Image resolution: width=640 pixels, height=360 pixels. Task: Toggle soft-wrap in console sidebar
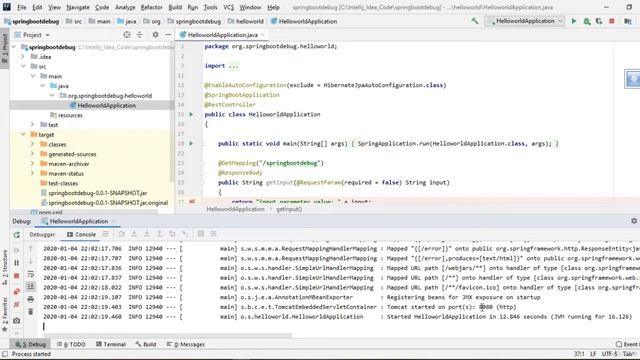(31, 274)
